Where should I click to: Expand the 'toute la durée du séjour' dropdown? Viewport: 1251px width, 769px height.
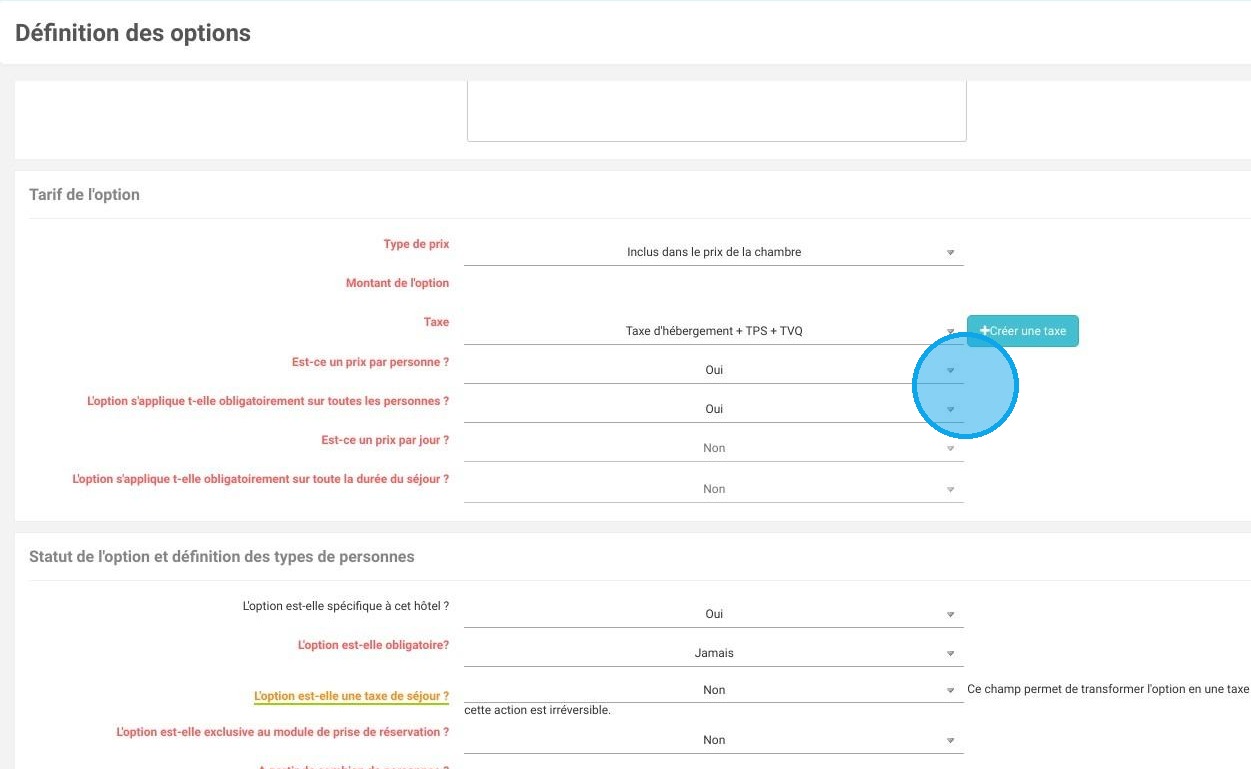[x=713, y=489]
